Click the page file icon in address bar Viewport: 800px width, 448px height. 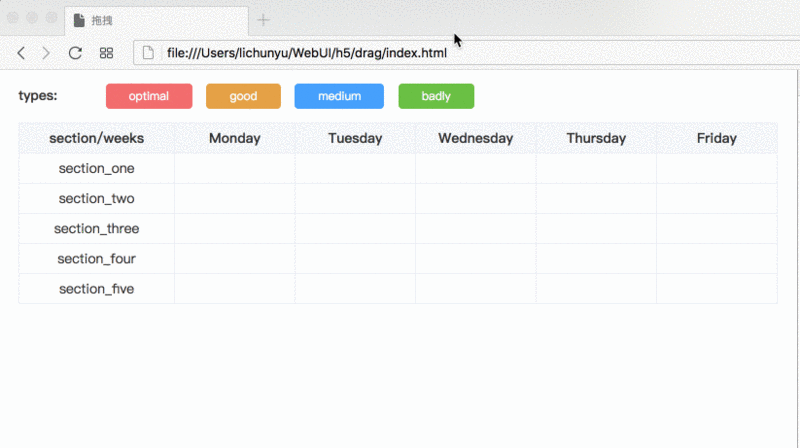pyautogui.click(x=148, y=52)
